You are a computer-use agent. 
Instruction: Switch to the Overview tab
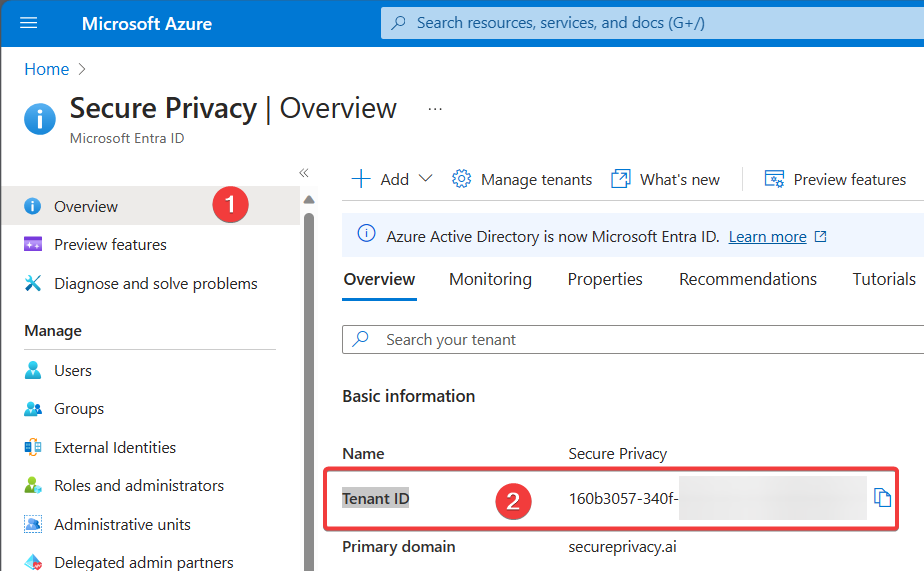380,279
